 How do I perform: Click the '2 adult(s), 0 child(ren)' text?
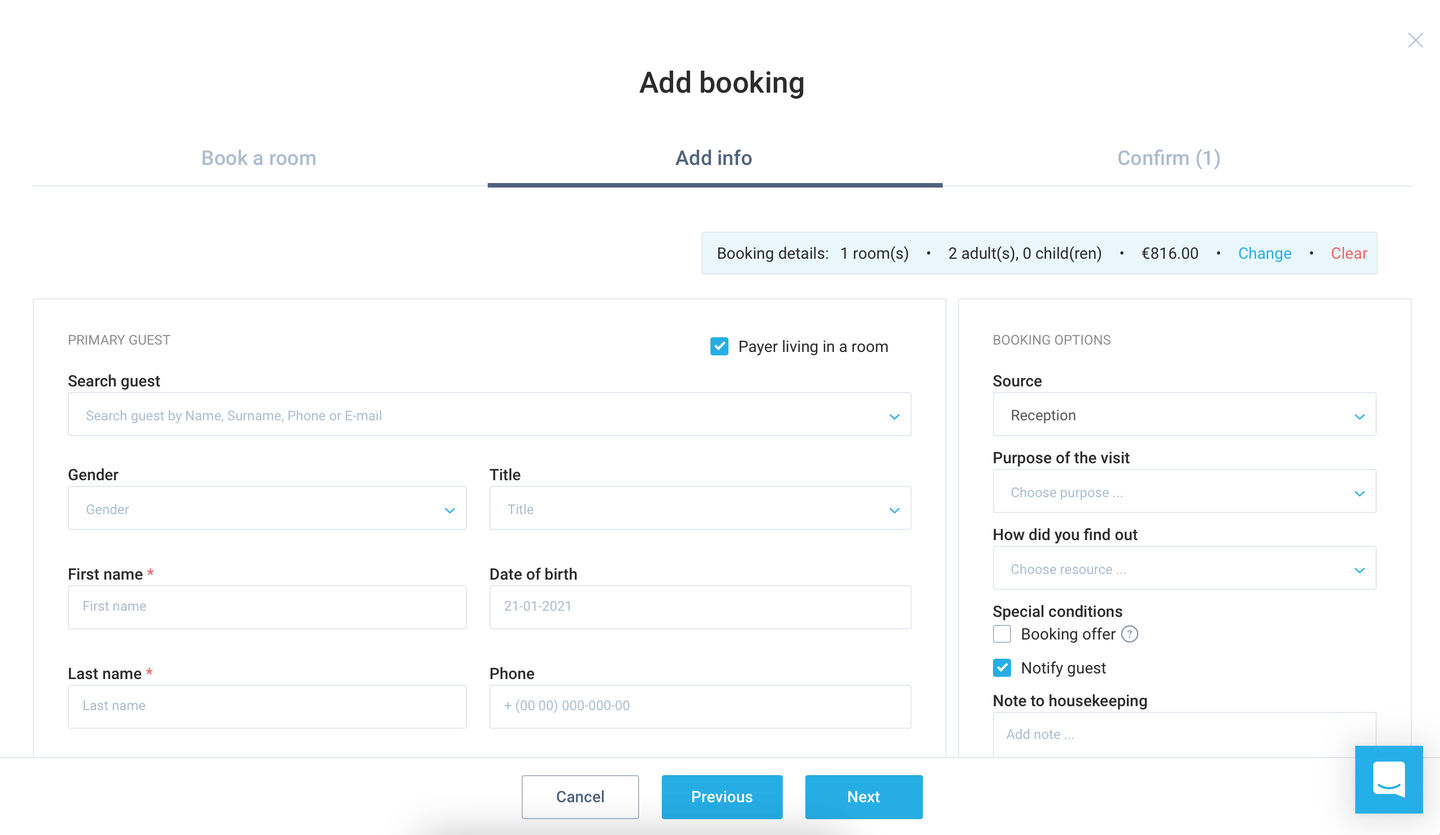1025,253
